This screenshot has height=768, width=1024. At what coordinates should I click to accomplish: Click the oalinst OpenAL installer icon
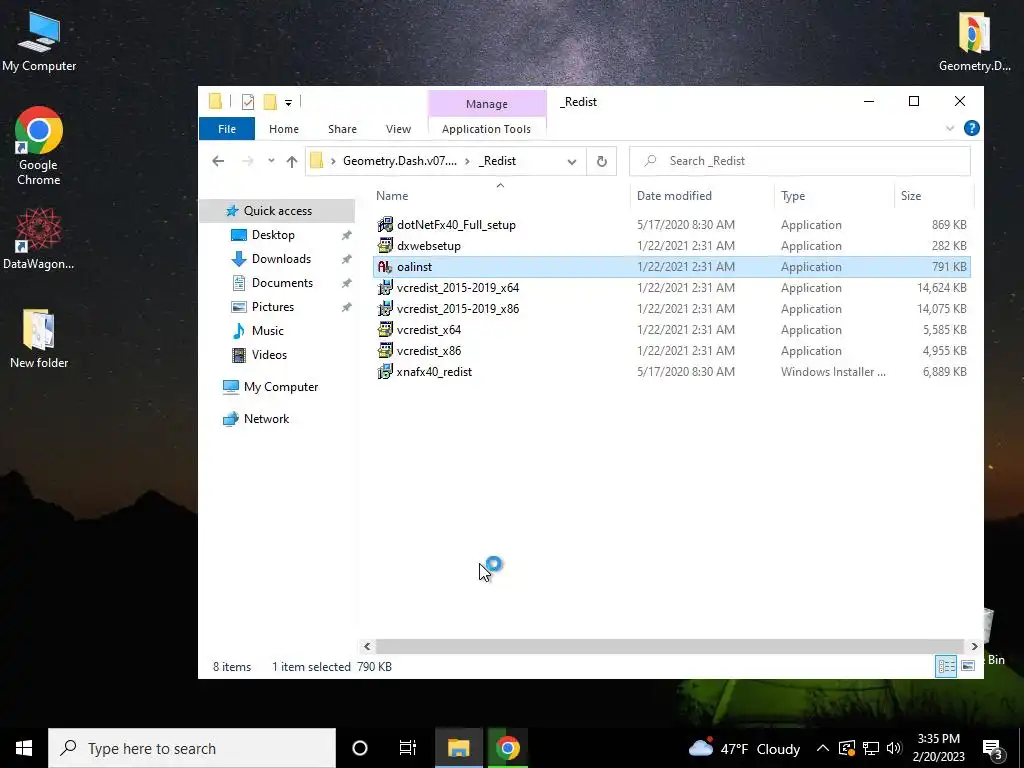coord(385,266)
